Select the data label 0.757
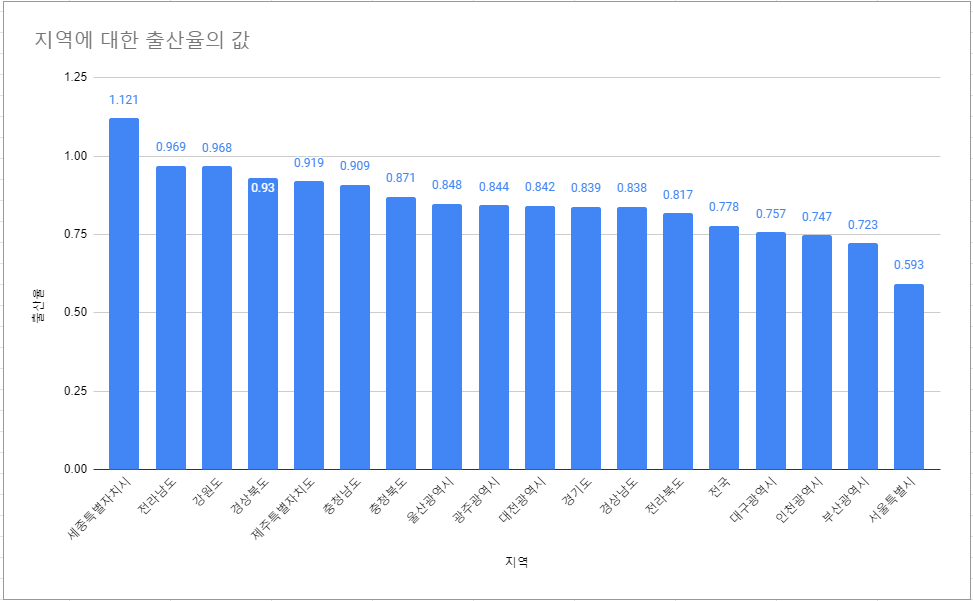 771,214
